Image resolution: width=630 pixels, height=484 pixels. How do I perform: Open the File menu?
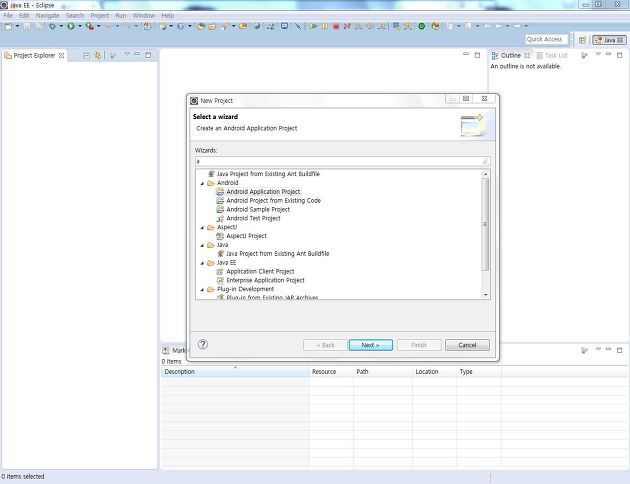8,15
